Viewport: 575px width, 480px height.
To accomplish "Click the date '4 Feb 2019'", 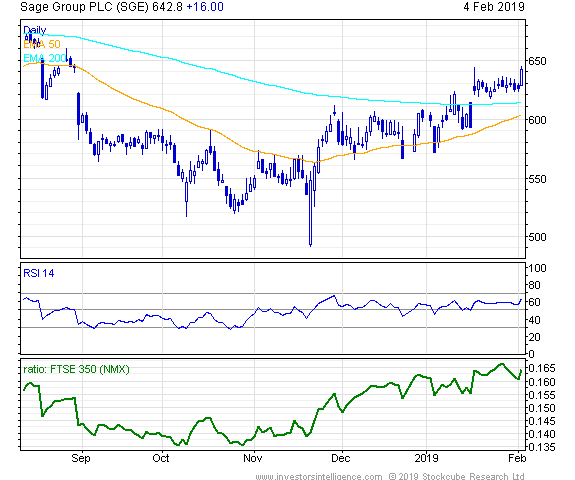I will (x=494, y=7).
